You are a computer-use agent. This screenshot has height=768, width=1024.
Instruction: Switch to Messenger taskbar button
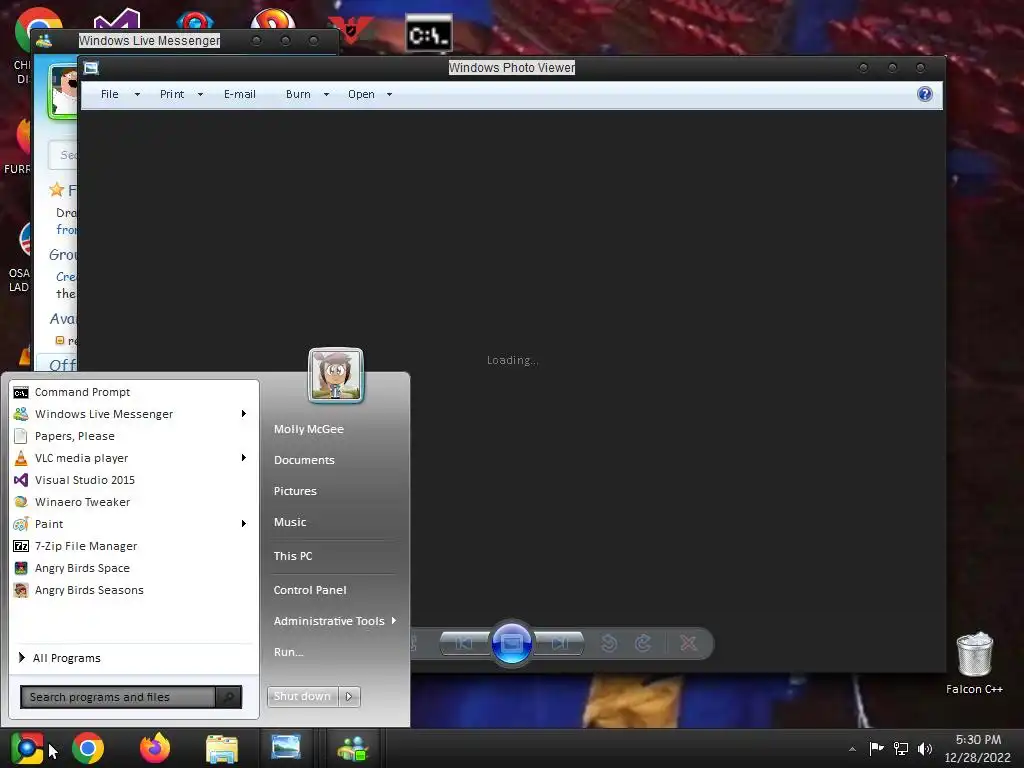pos(353,748)
